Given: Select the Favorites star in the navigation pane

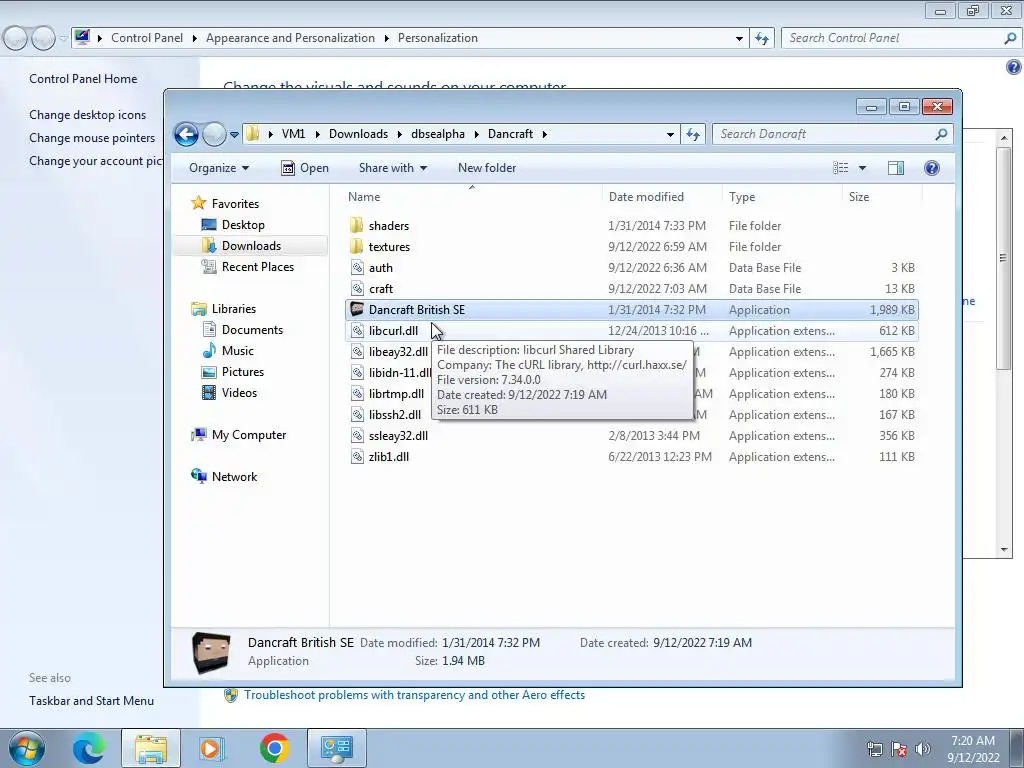Looking at the screenshot, I should tap(199, 203).
